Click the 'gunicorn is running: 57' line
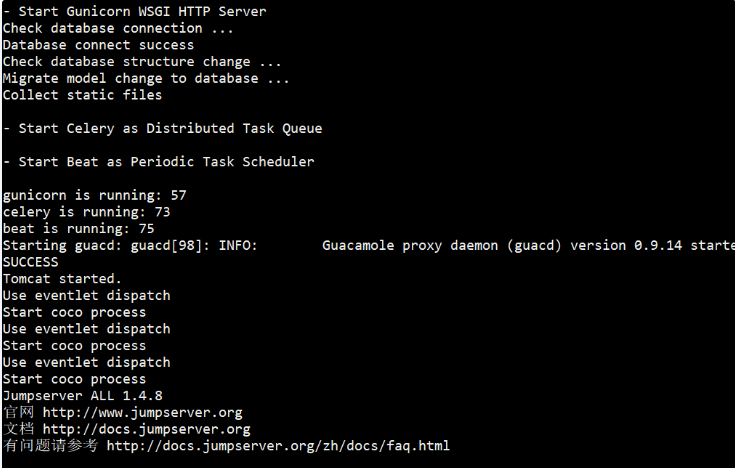Screen dimensions: 735x468 point(95,196)
